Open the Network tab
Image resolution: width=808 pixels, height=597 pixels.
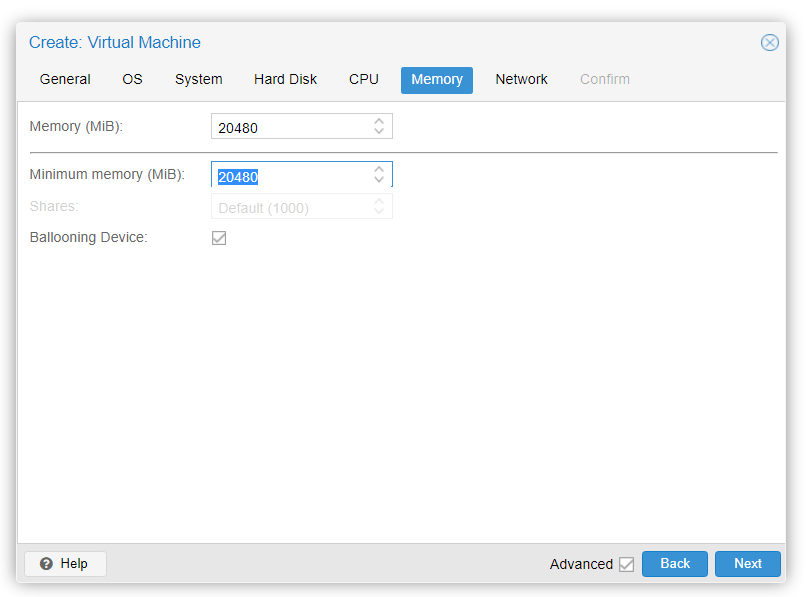[x=521, y=80]
